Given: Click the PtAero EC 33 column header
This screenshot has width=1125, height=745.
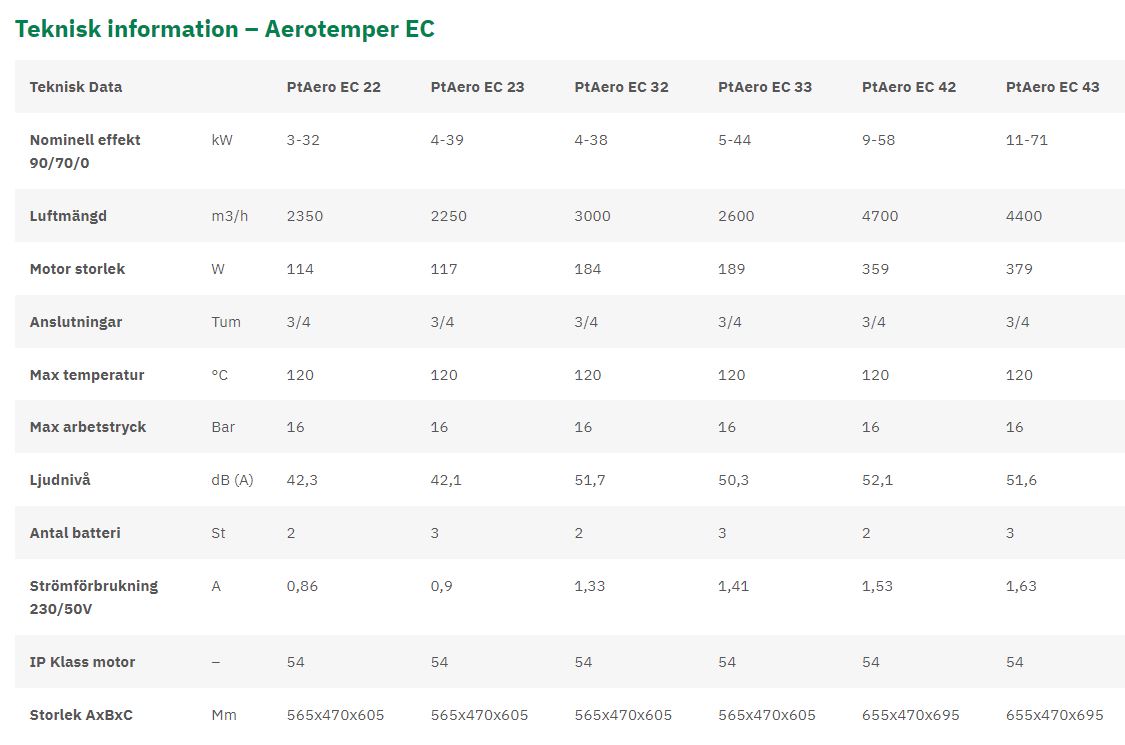Looking at the screenshot, I should 765,87.
